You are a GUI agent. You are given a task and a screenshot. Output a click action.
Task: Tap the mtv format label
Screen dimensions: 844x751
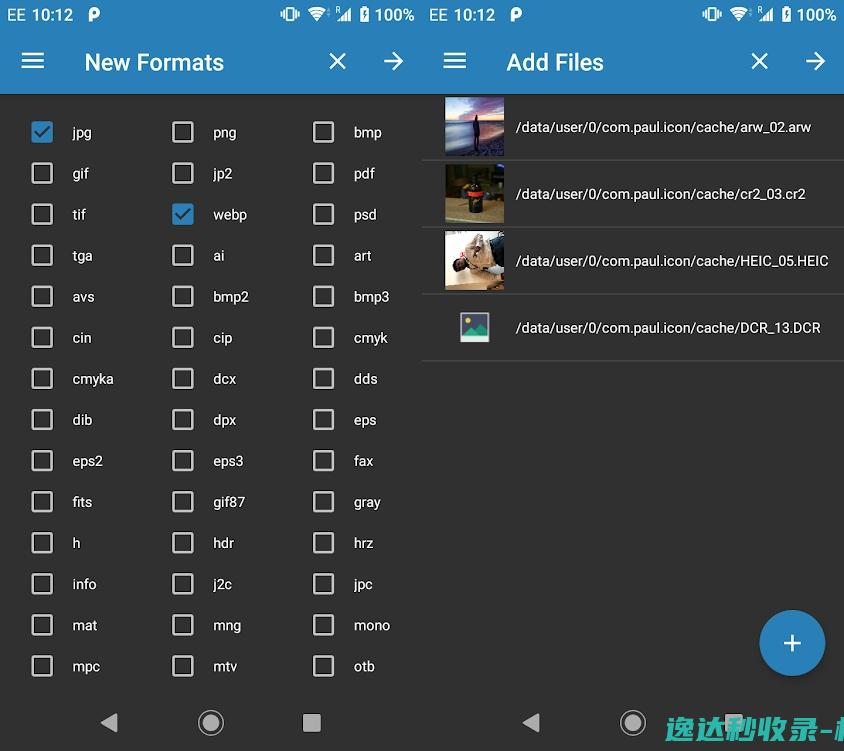(x=225, y=666)
